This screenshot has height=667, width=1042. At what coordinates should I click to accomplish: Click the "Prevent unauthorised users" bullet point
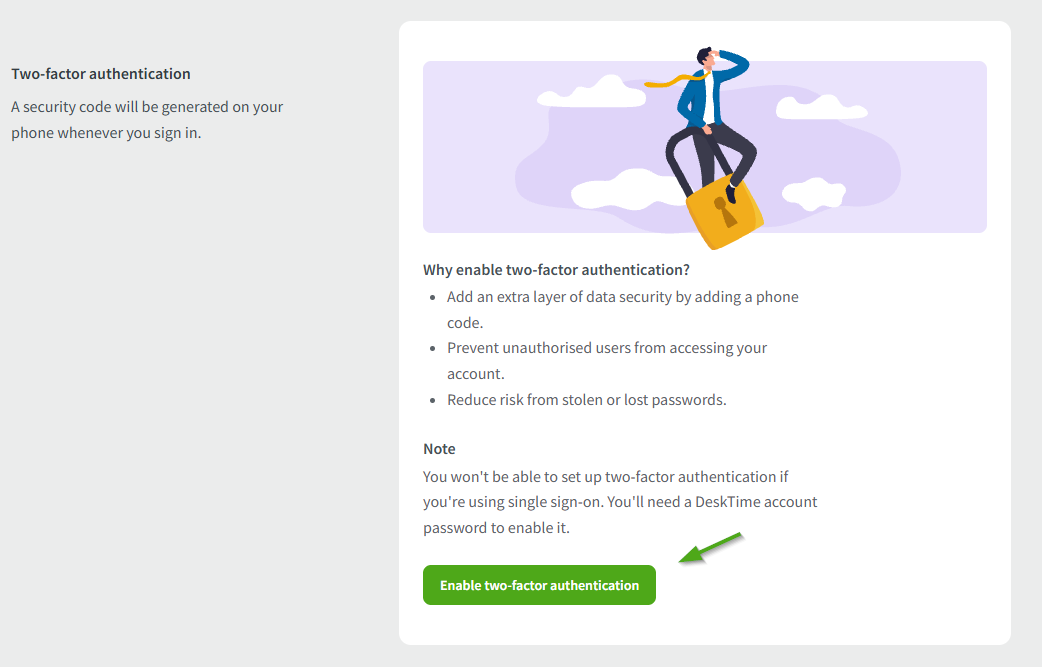(x=607, y=348)
